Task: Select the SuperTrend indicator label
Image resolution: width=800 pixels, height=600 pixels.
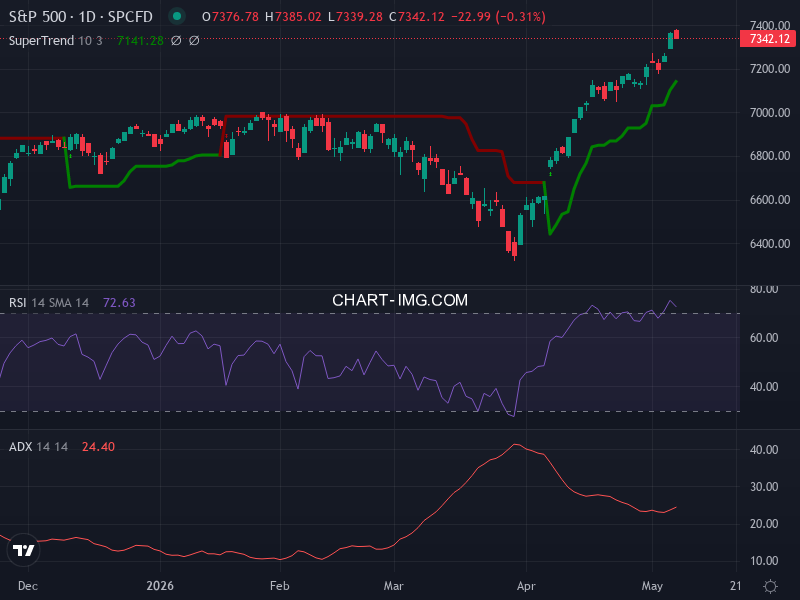Action: coord(41,41)
